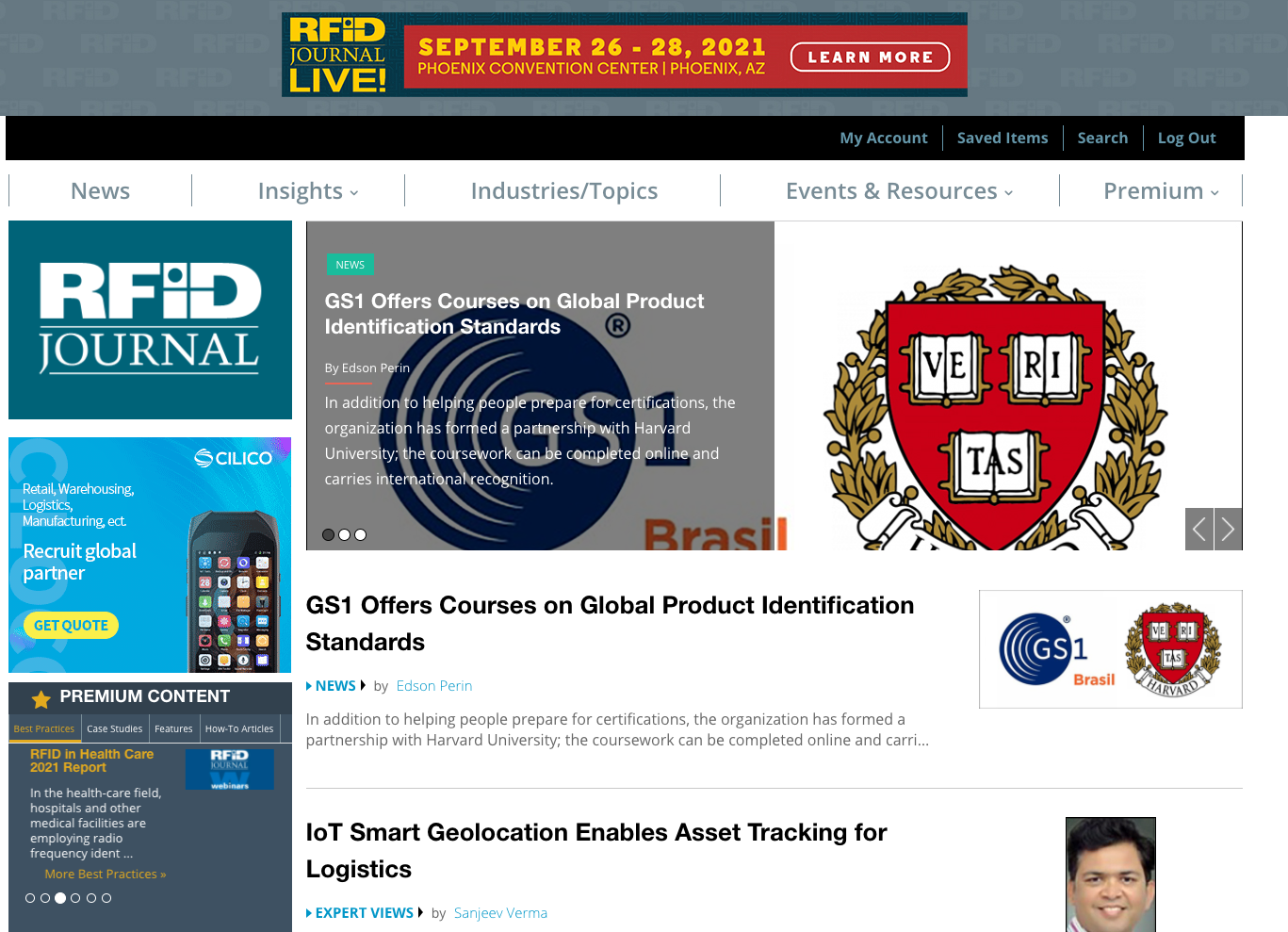
Task: Click the phone device image in Cilico ad
Action: (x=234, y=592)
